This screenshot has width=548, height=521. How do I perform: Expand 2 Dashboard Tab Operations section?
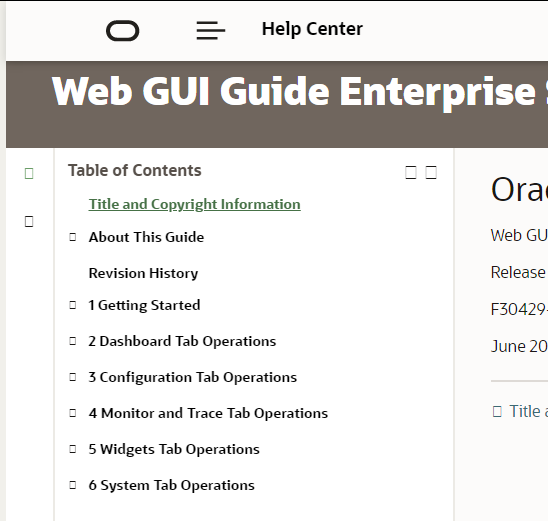click(73, 341)
